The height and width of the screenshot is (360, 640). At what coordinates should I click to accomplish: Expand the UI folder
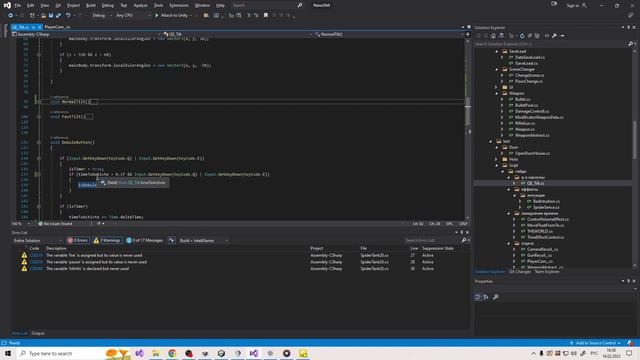click(497, 87)
